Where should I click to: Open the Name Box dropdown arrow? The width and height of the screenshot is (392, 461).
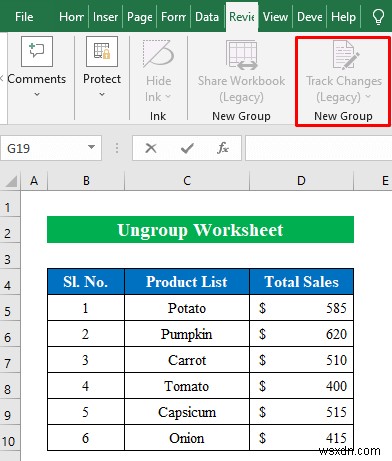(91, 147)
